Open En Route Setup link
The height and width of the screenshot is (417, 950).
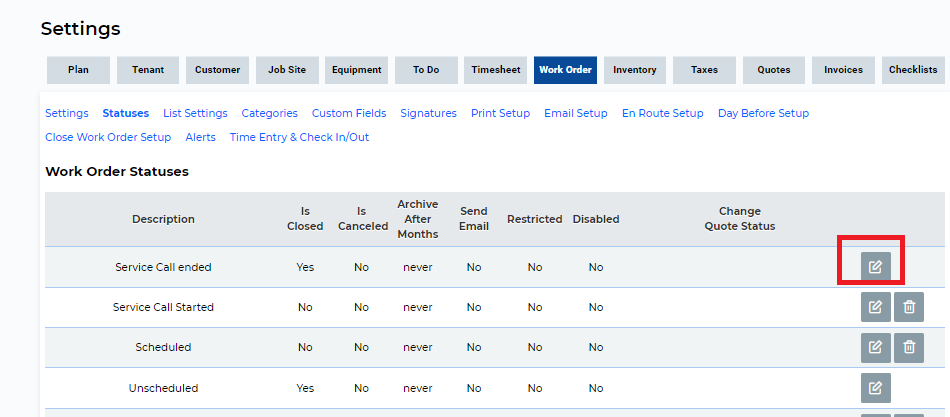663,113
